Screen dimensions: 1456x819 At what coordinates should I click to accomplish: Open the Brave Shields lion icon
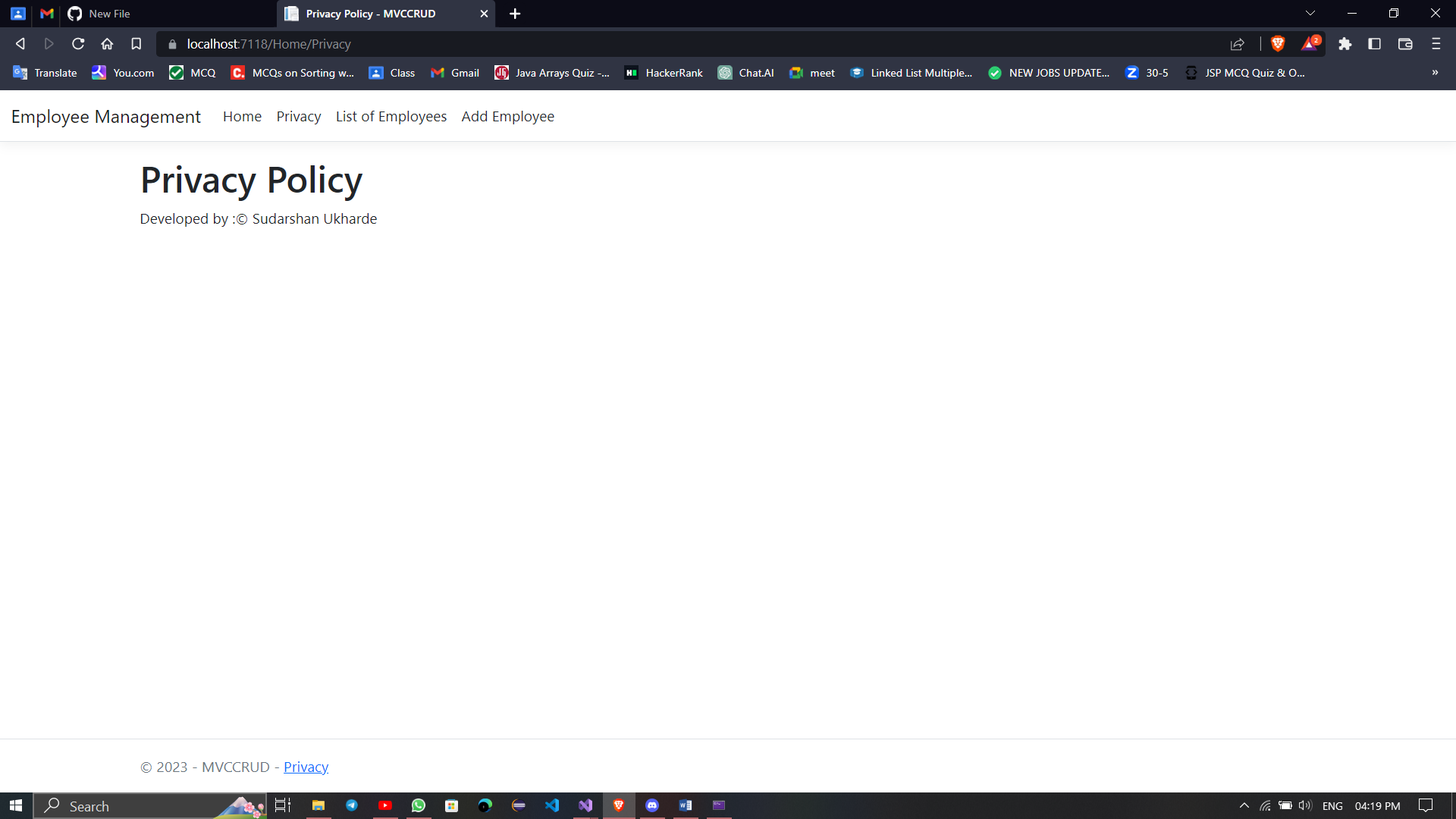(x=1278, y=44)
